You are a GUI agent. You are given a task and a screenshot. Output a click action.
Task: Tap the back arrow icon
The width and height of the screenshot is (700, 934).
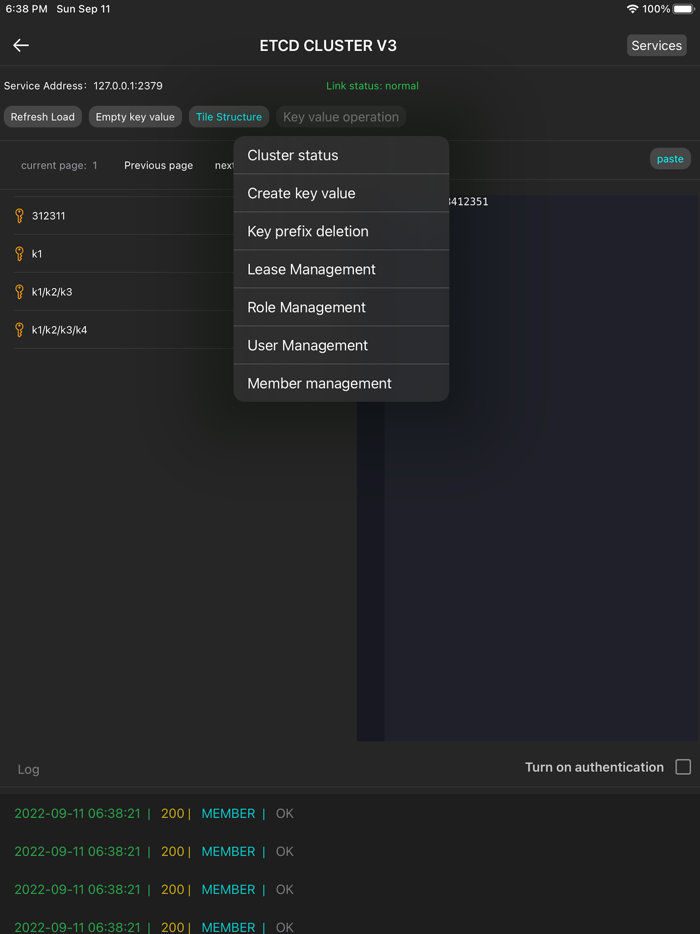pyautogui.click(x=21, y=45)
